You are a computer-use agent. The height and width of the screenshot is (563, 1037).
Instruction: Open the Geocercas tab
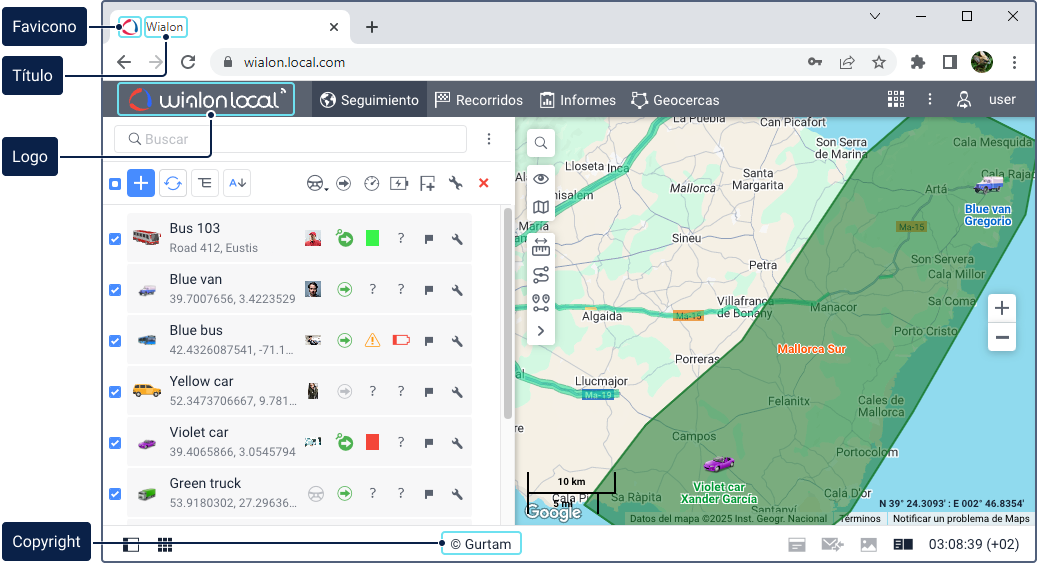[675, 100]
